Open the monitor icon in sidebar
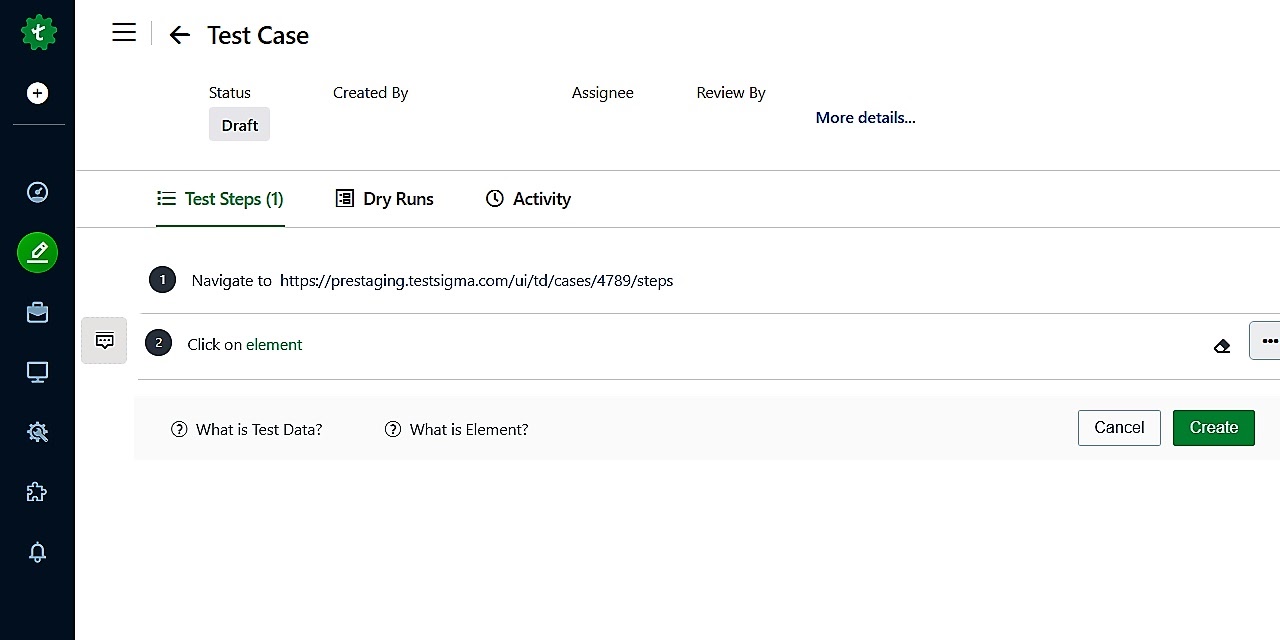The height and width of the screenshot is (640, 1280). point(37,372)
